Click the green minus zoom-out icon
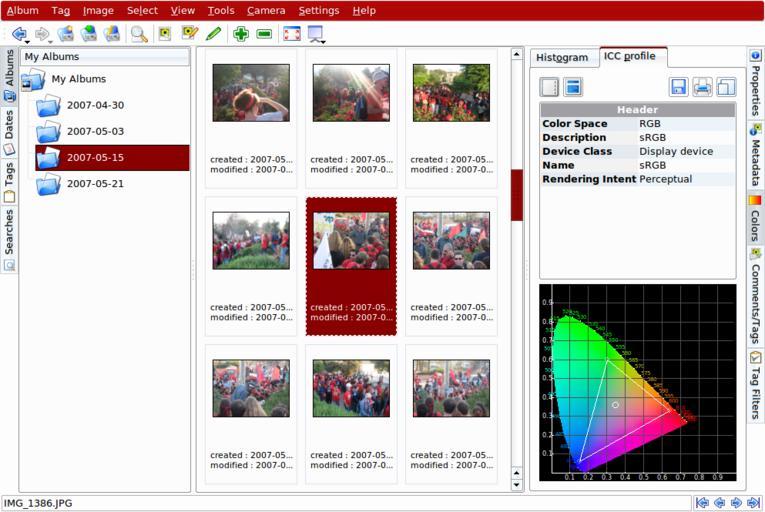Image resolution: width=765 pixels, height=512 pixels. coord(264,34)
